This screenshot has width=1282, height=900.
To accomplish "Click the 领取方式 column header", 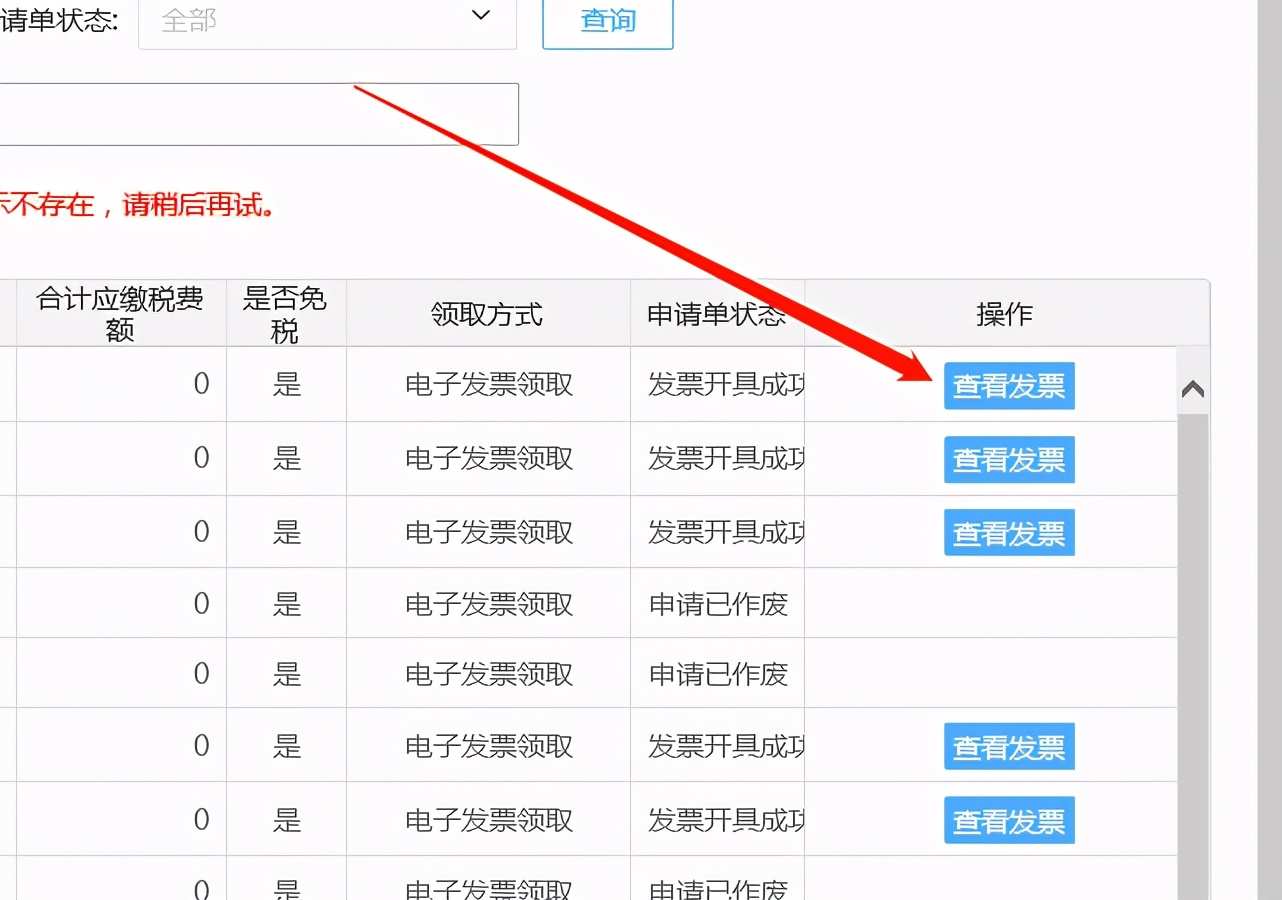I will [x=487, y=313].
